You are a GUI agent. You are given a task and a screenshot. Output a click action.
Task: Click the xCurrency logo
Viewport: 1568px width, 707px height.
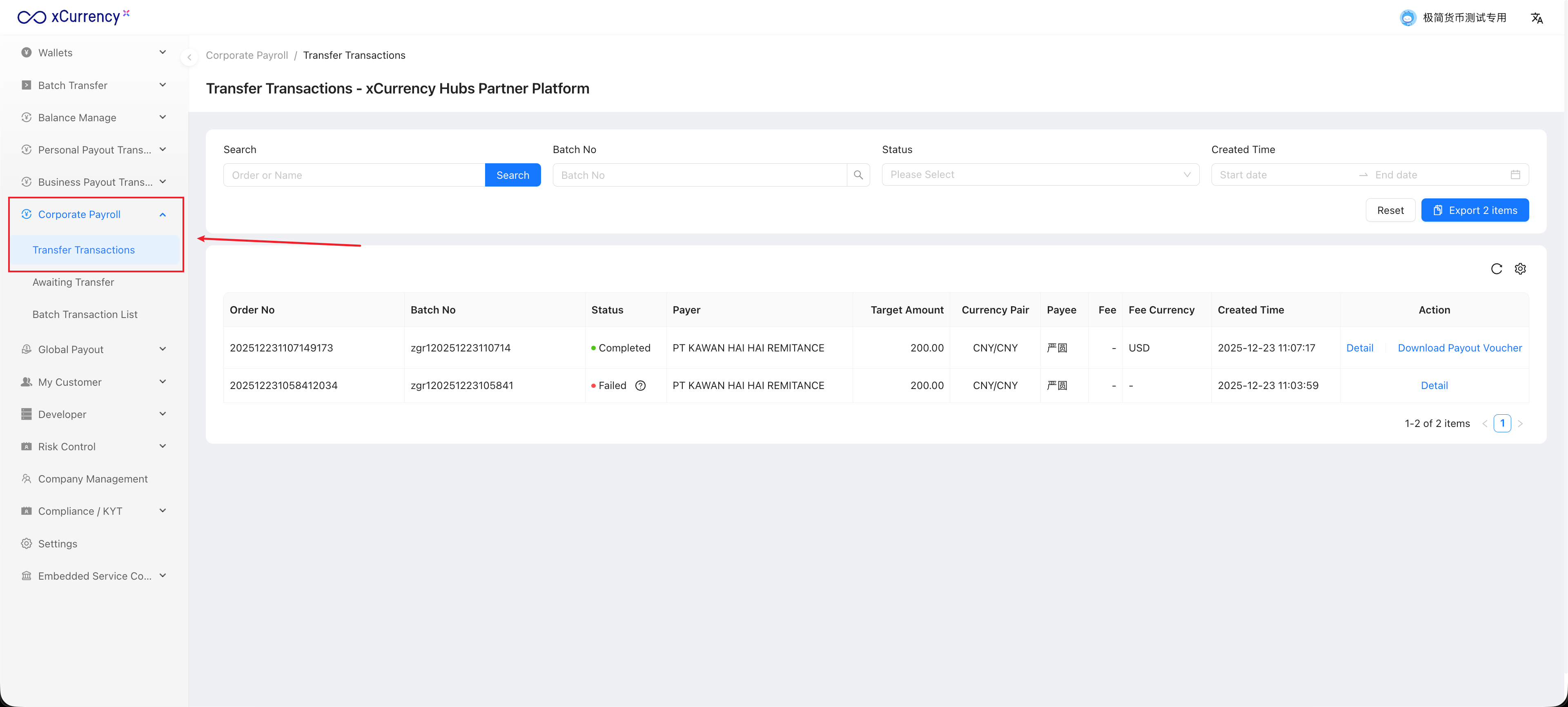(x=73, y=16)
